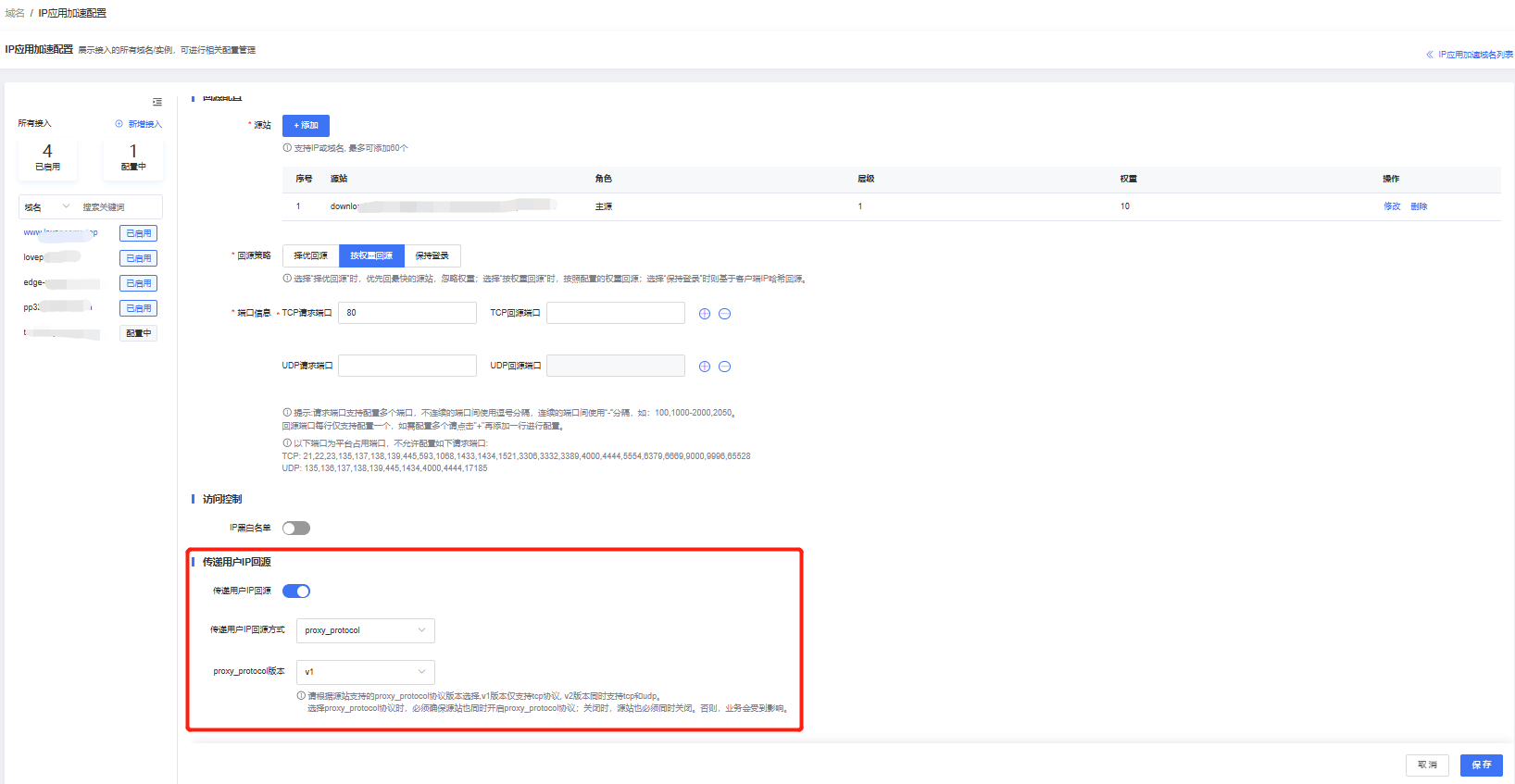Remove the UDP port row with minus icon
Viewport: 1515px width, 784px height.
click(725, 367)
